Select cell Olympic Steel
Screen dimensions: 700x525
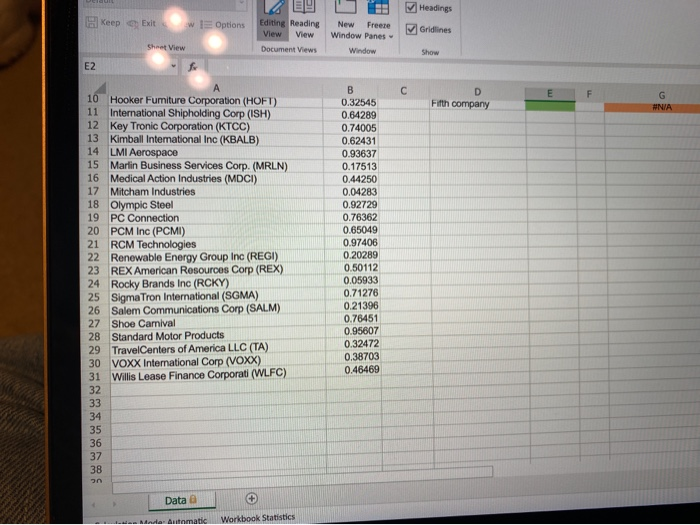click(217, 205)
